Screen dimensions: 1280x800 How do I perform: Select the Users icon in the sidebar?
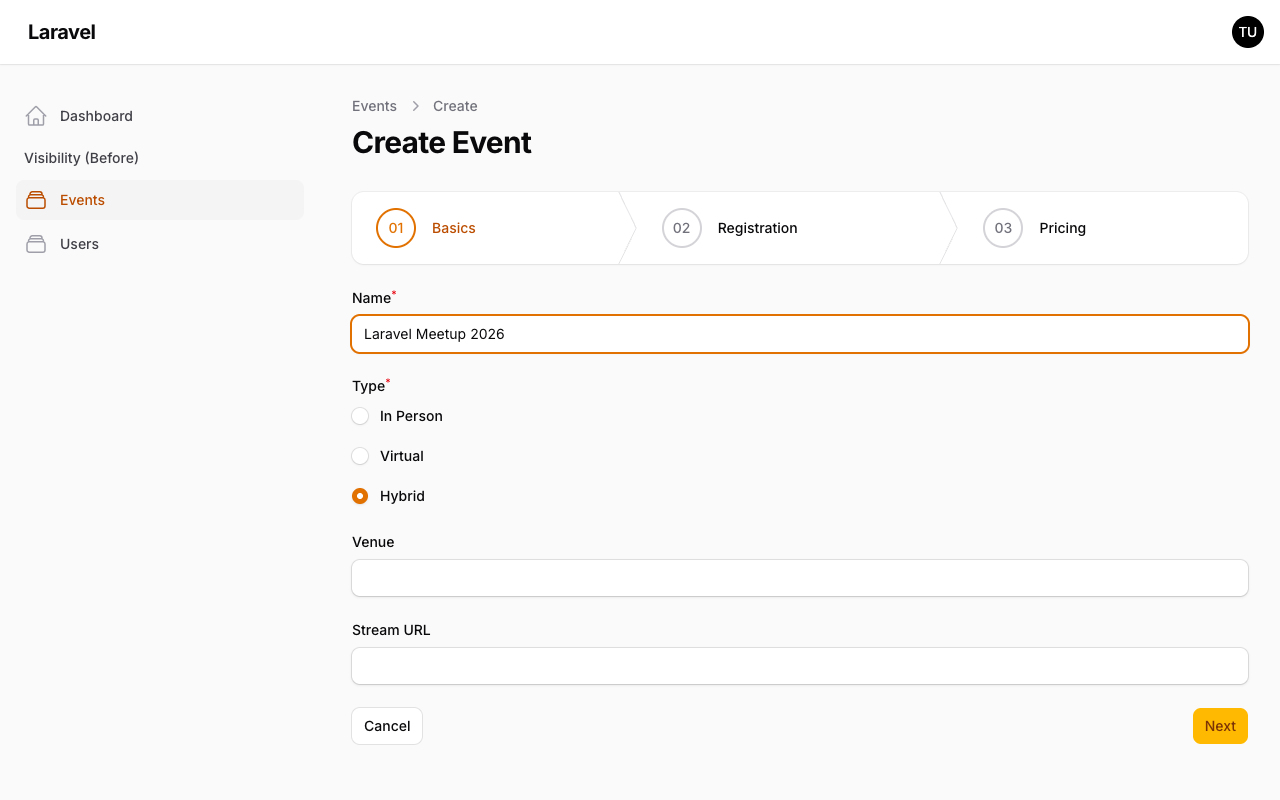tap(35, 243)
